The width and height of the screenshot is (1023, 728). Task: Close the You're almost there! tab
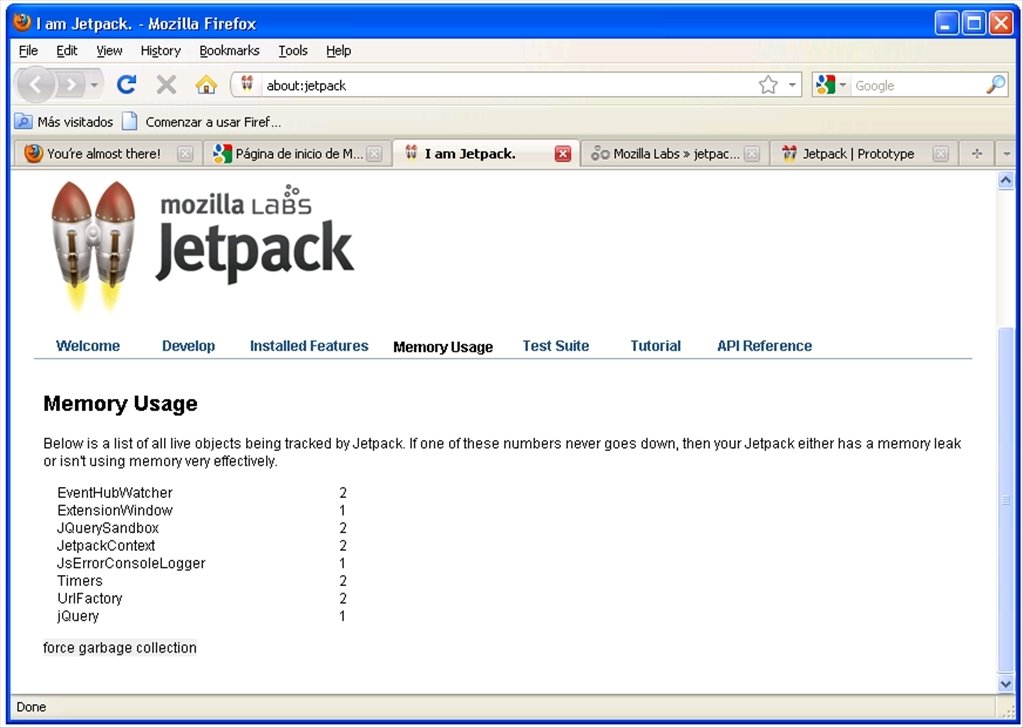pos(185,154)
